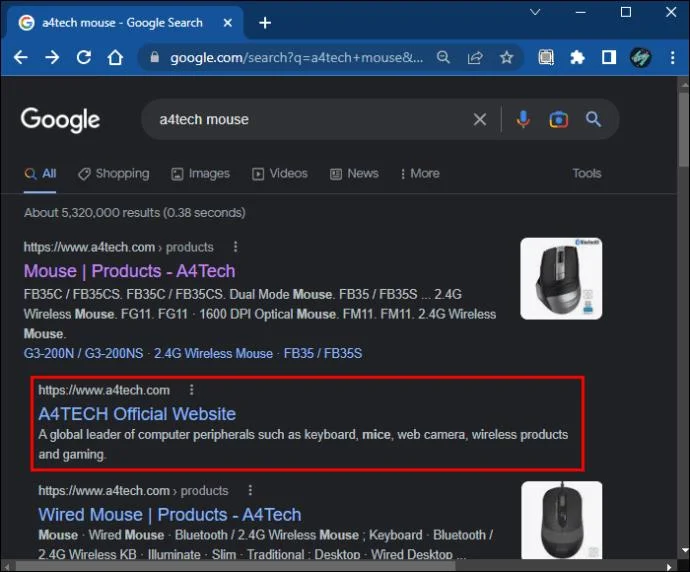Click the scroll down arrow

683,550
